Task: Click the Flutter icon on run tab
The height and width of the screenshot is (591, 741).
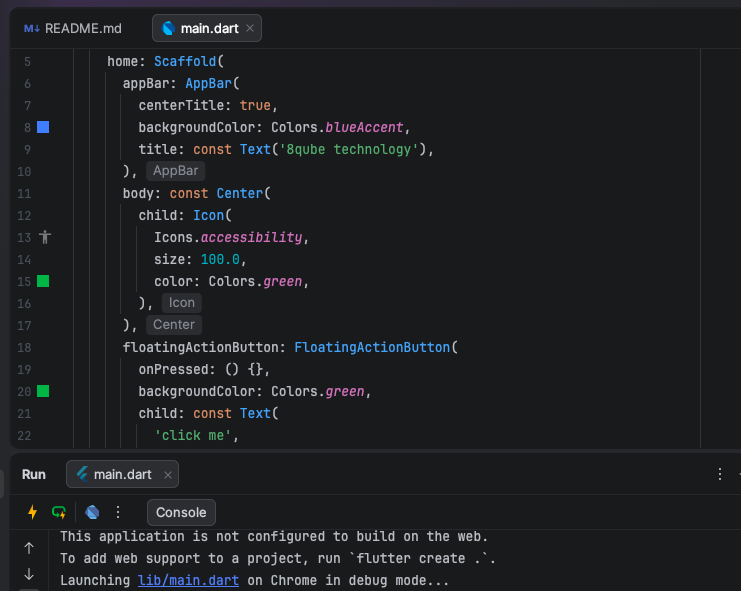Action: click(82, 474)
